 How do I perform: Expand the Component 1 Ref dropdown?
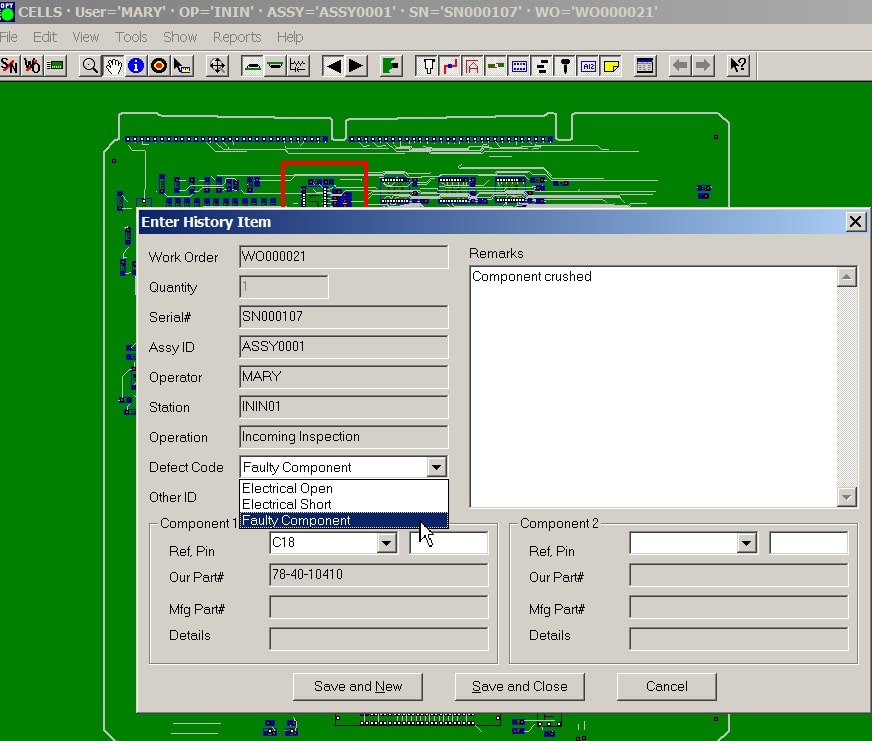click(x=386, y=543)
